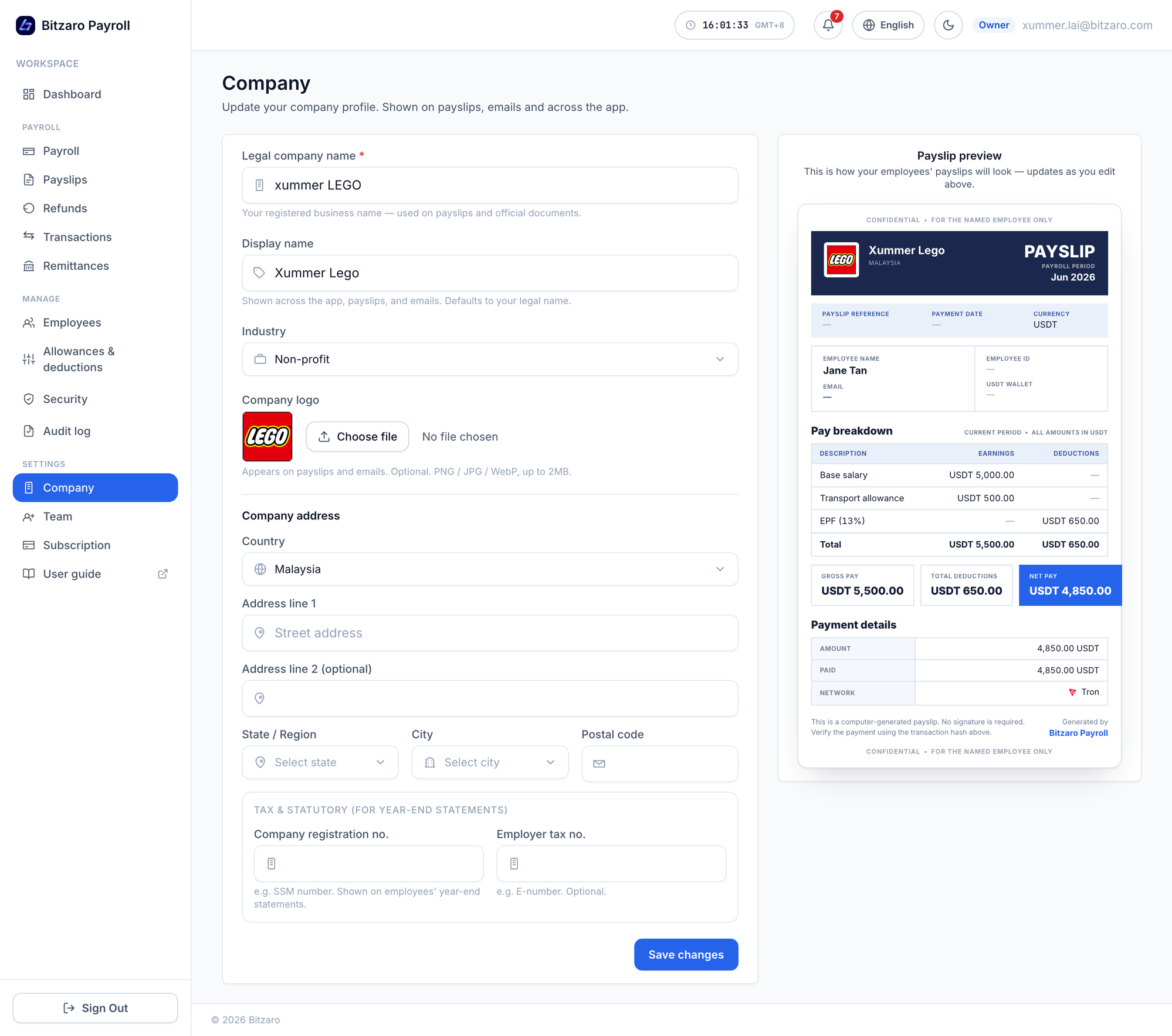
Task: Click the Tron network icon
Action: (x=1072, y=692)
